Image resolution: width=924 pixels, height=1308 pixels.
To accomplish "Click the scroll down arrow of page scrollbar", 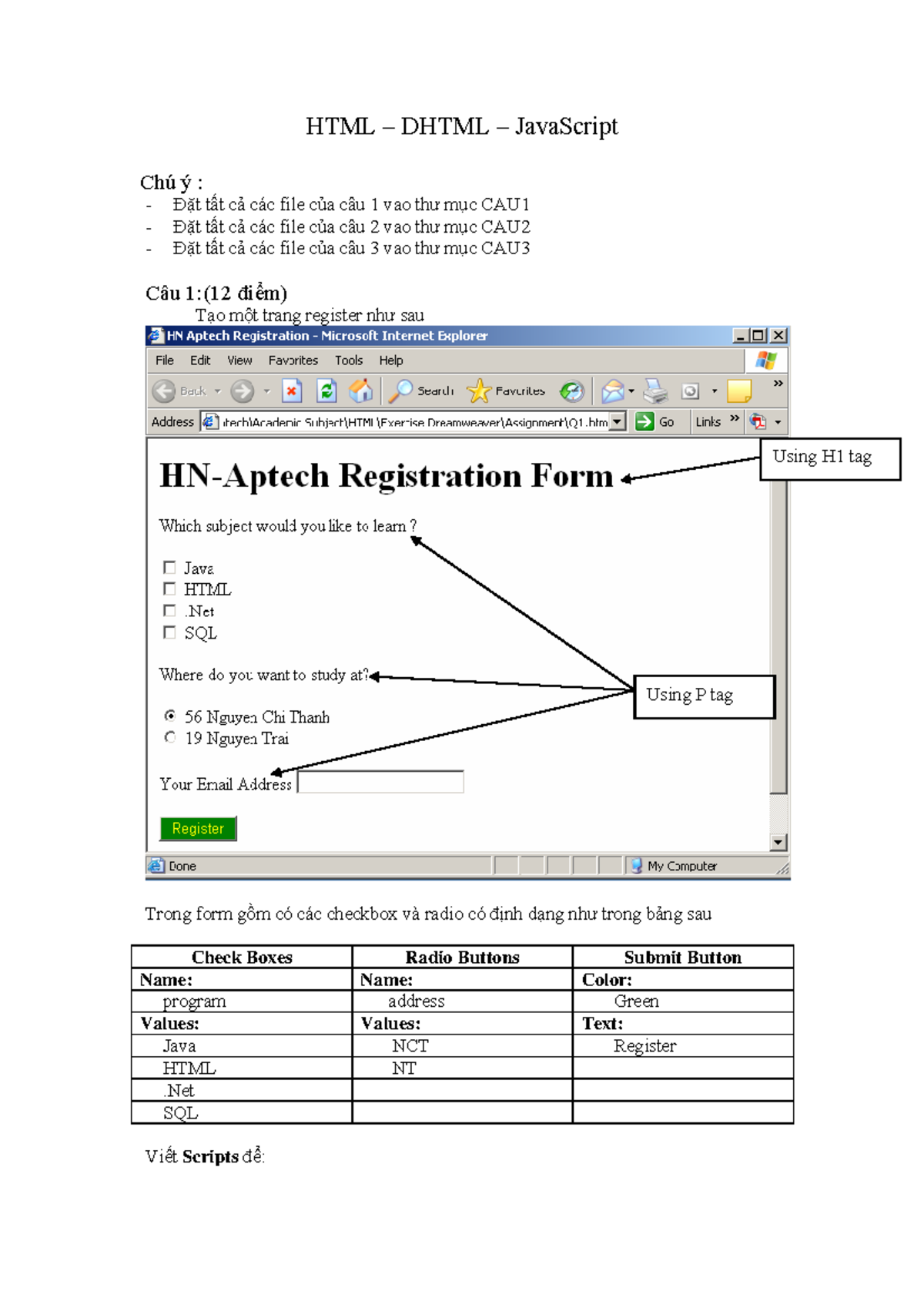I will click(778, 843).
